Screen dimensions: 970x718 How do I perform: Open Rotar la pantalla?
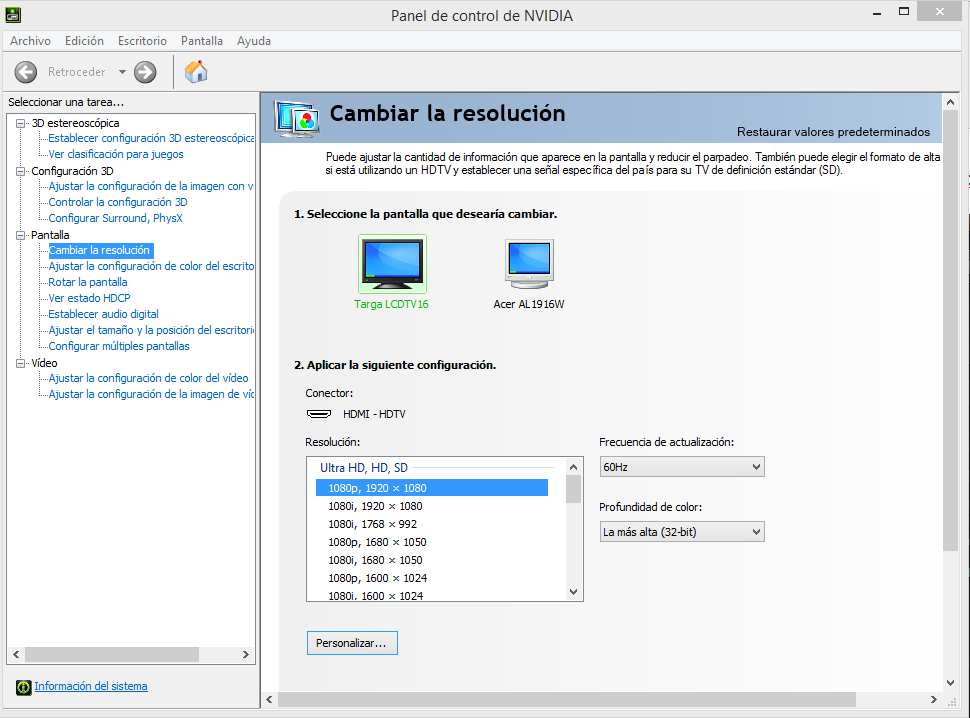pos(88,283)
